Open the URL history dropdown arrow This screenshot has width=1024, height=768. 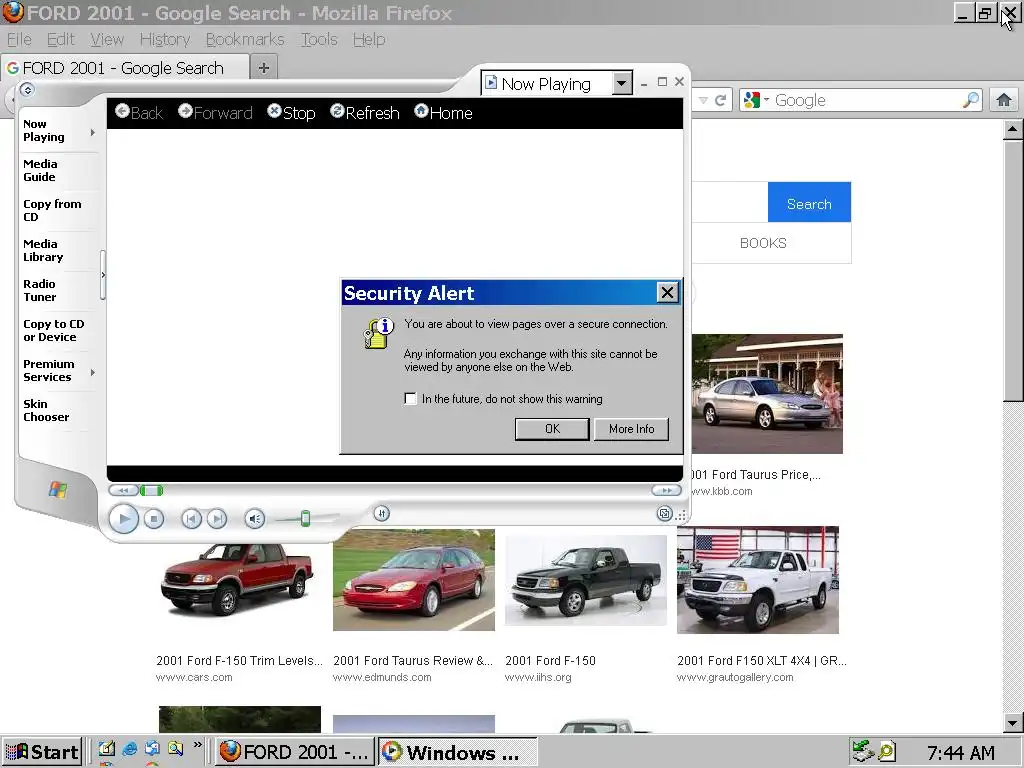coord(703,100)
